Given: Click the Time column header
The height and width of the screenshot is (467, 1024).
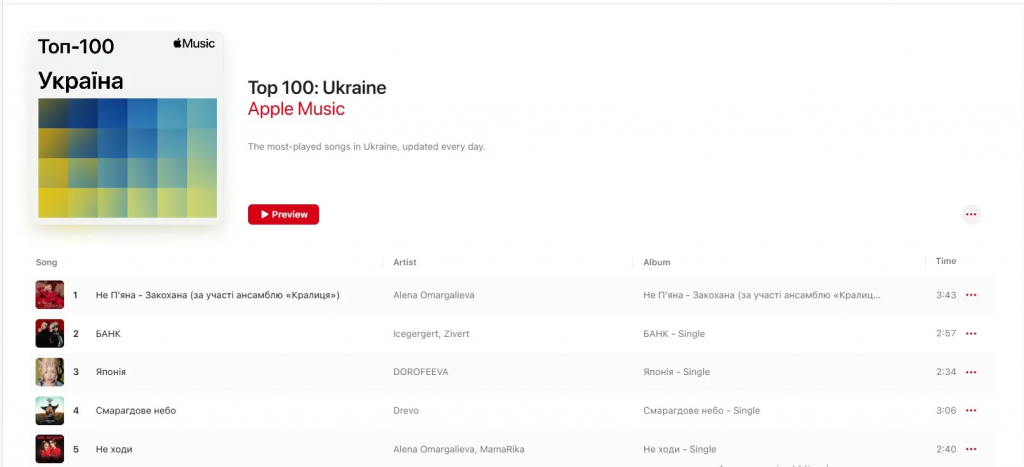Looking at the screenshot, I should point(946,261).
